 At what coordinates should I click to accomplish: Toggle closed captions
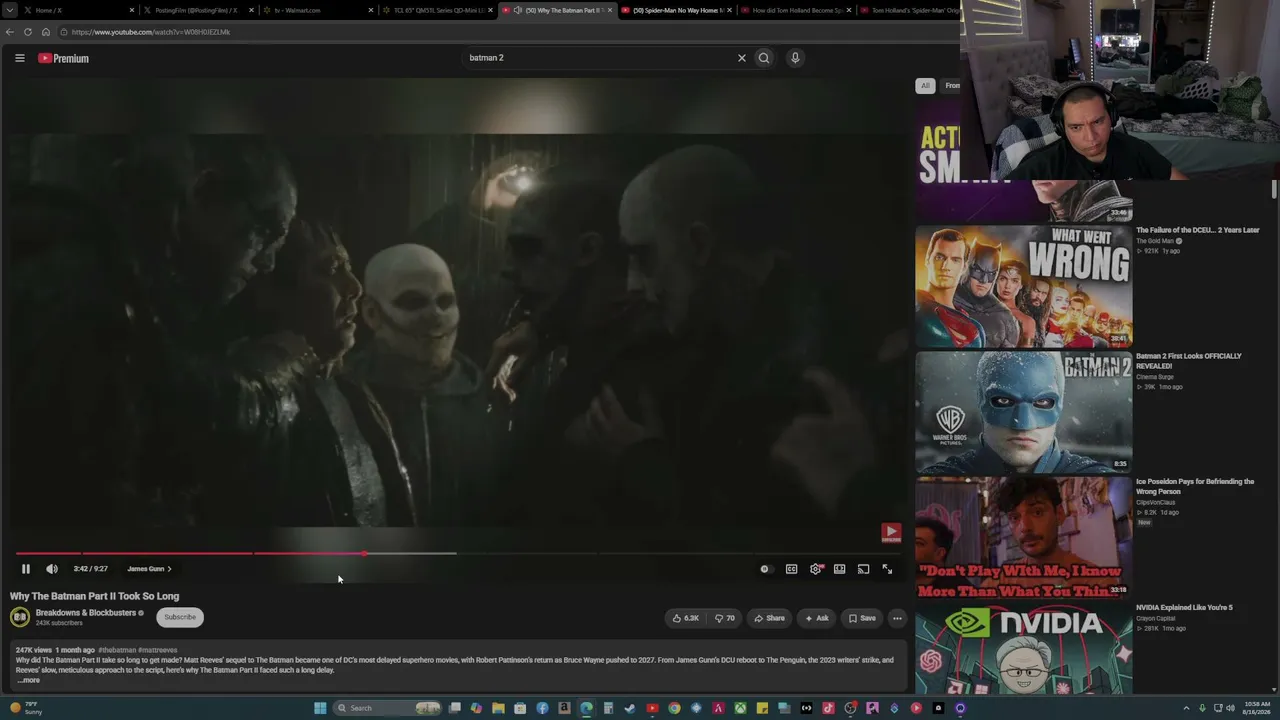pyautogui.click(x=791, y=569)
